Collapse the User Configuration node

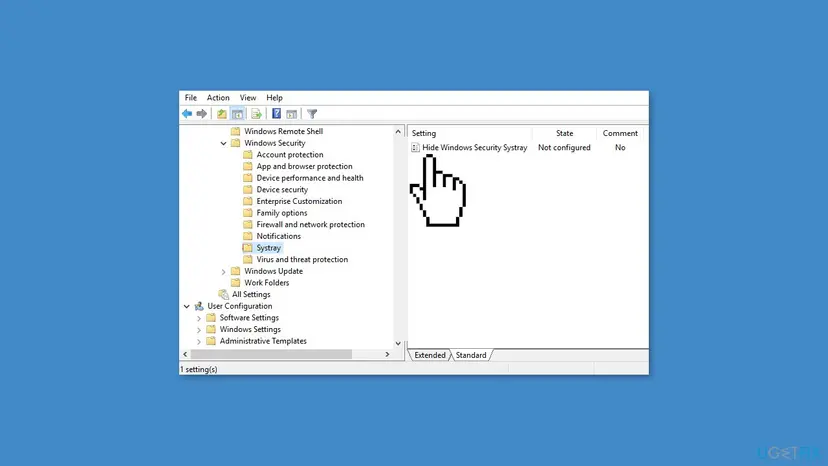[x=186, y=306]
